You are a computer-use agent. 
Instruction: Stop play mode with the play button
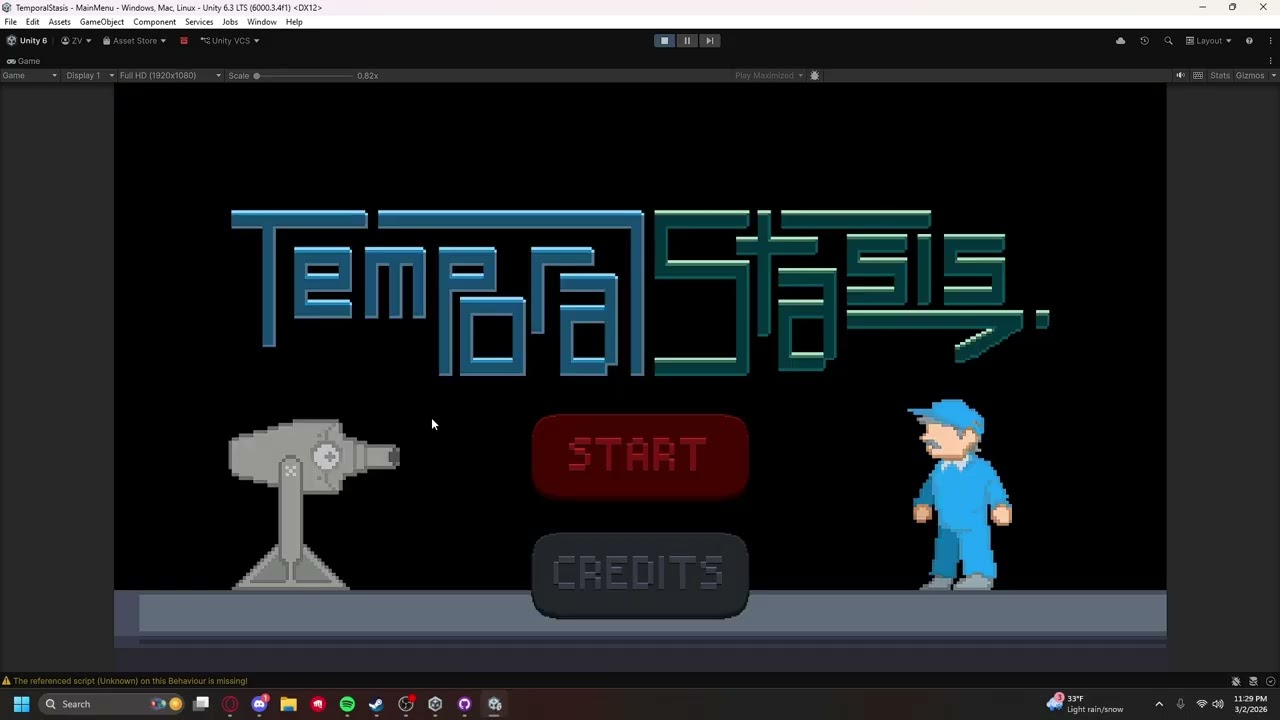click(x=664, y=41)
